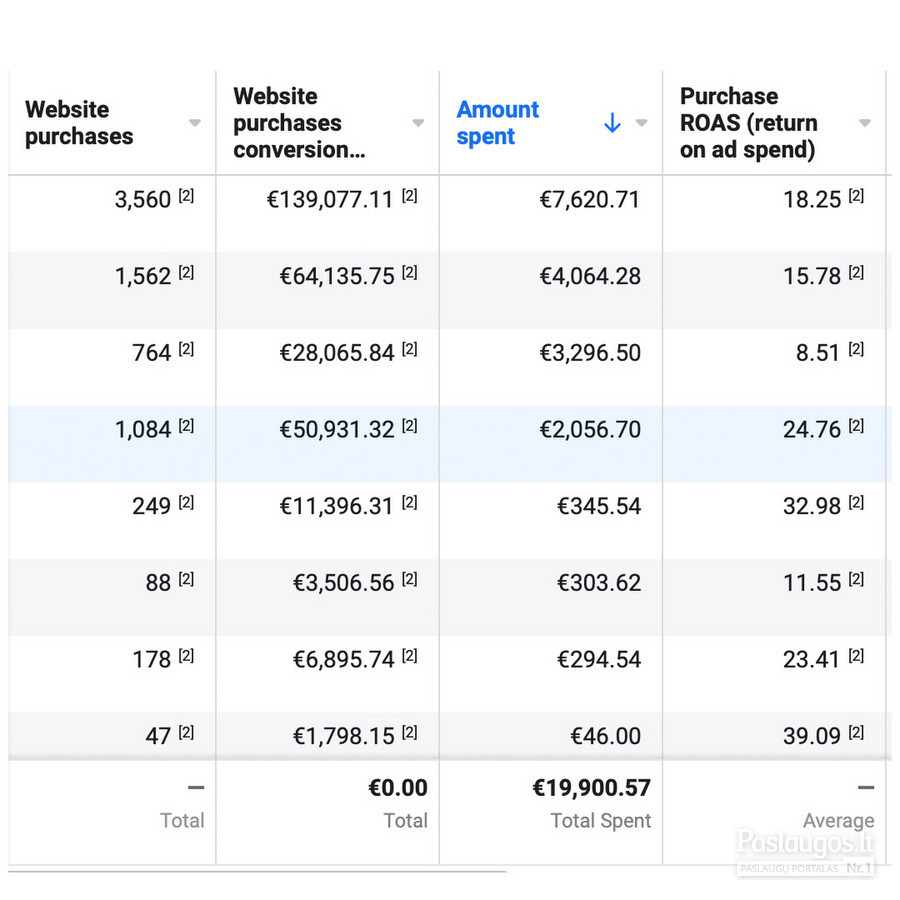Click footnote [2] beside €6,895.74 value

(x=409, y=656)
